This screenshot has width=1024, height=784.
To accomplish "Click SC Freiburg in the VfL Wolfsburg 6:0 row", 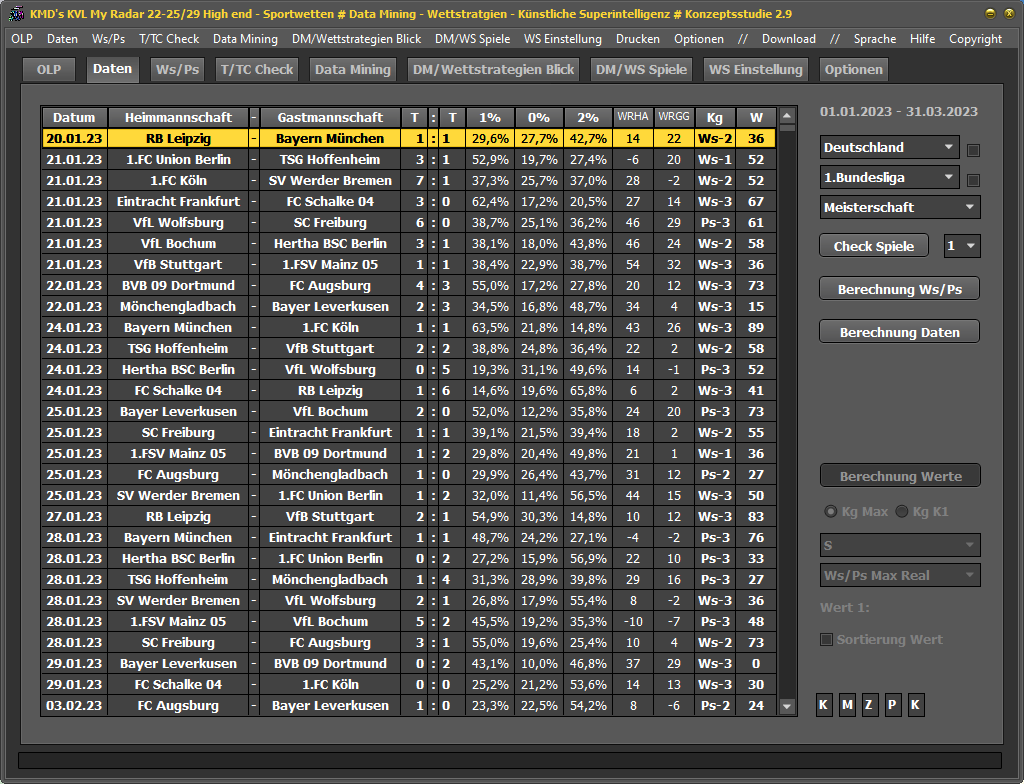I will pos(330,222).
